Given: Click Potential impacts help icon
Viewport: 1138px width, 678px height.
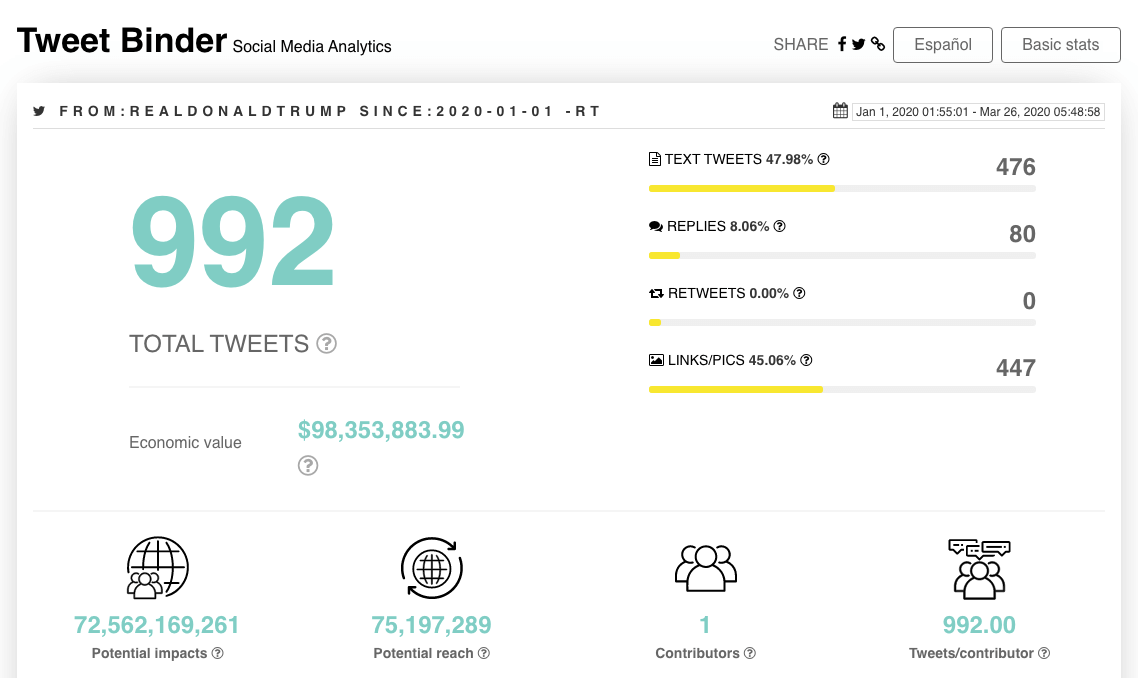Looking at the screenshot, I should pos(218,653).
